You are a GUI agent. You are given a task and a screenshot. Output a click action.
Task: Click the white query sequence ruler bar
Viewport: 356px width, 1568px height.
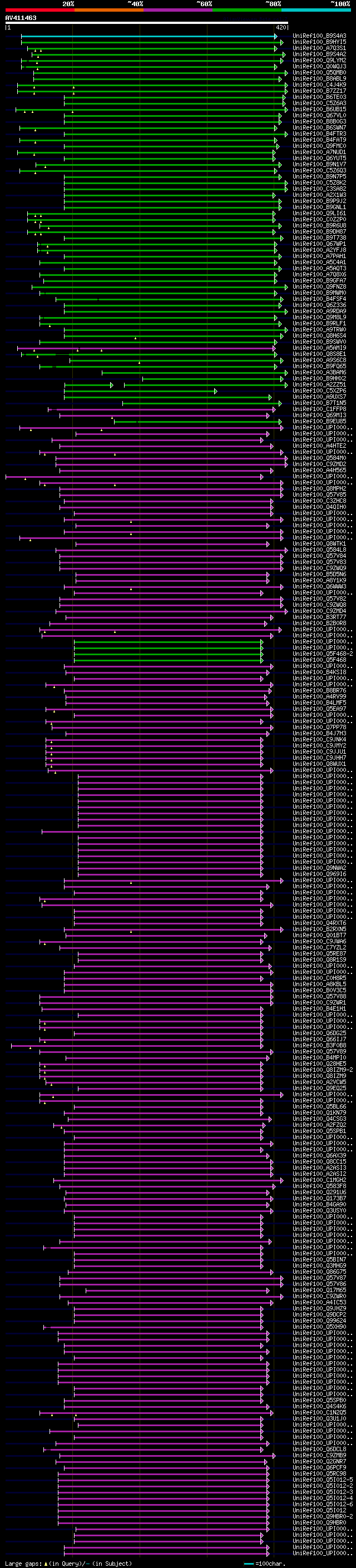(x=147, y=23)
